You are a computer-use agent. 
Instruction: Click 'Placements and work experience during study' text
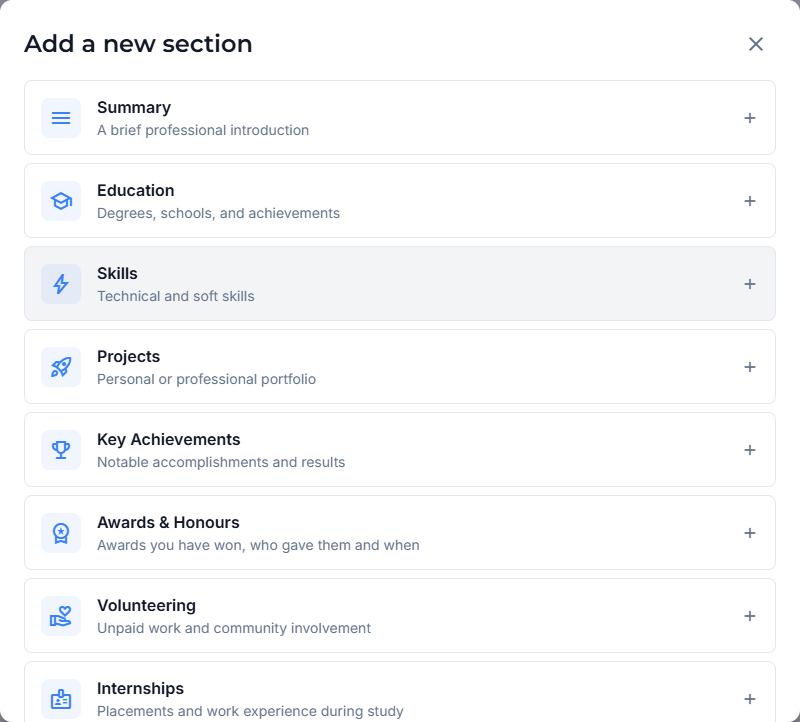pos(251,711)
